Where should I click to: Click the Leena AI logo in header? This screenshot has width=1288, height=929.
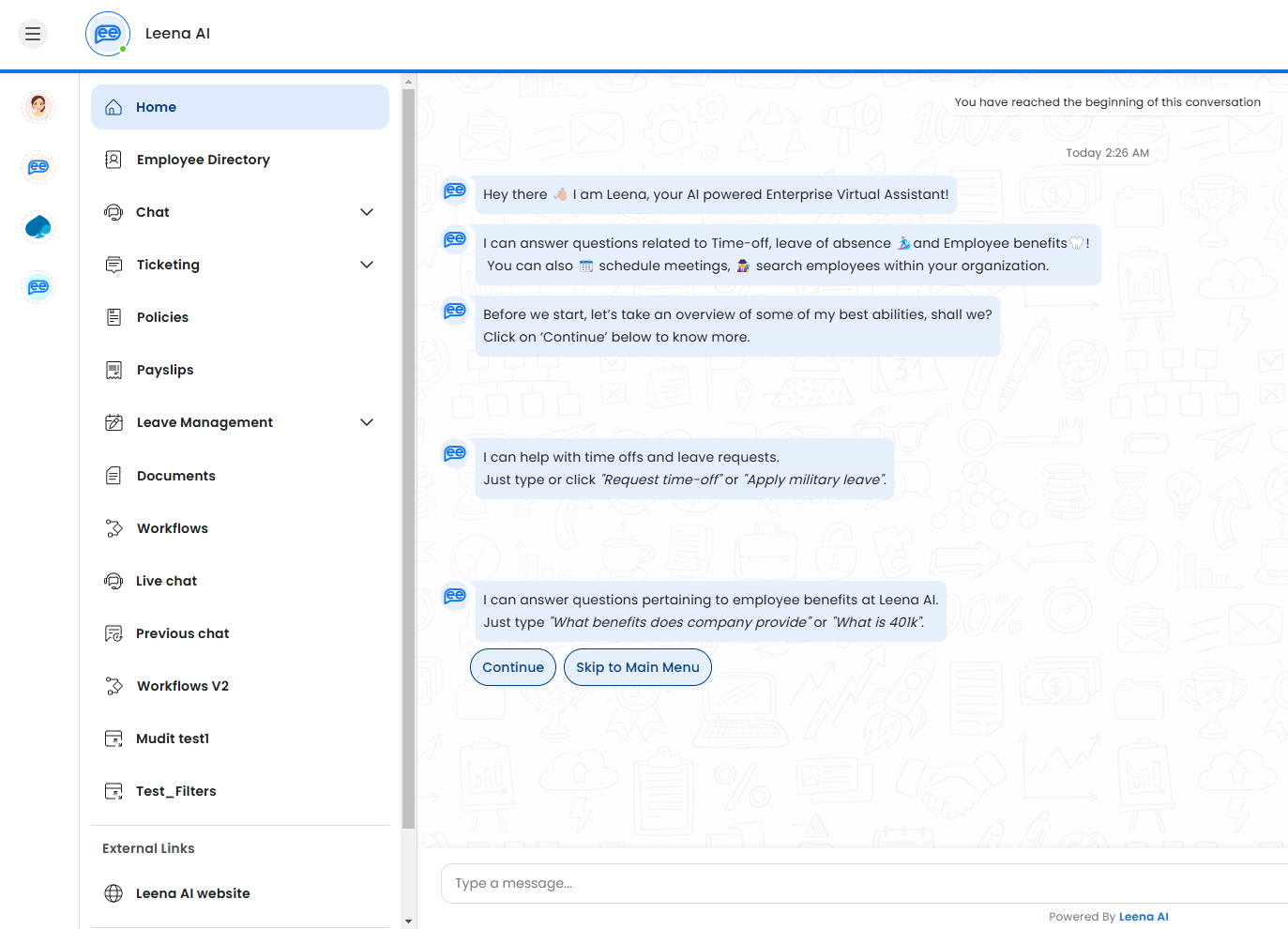[x=108, y=34]
